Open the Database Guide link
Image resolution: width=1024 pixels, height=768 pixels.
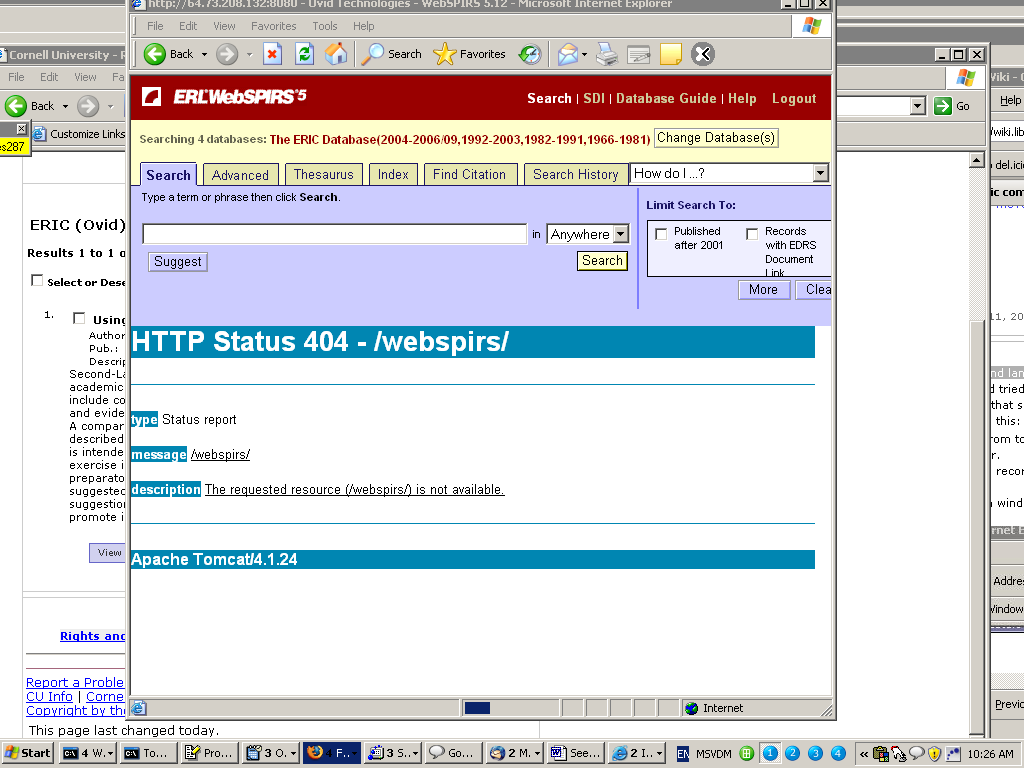tap(666, 99)
